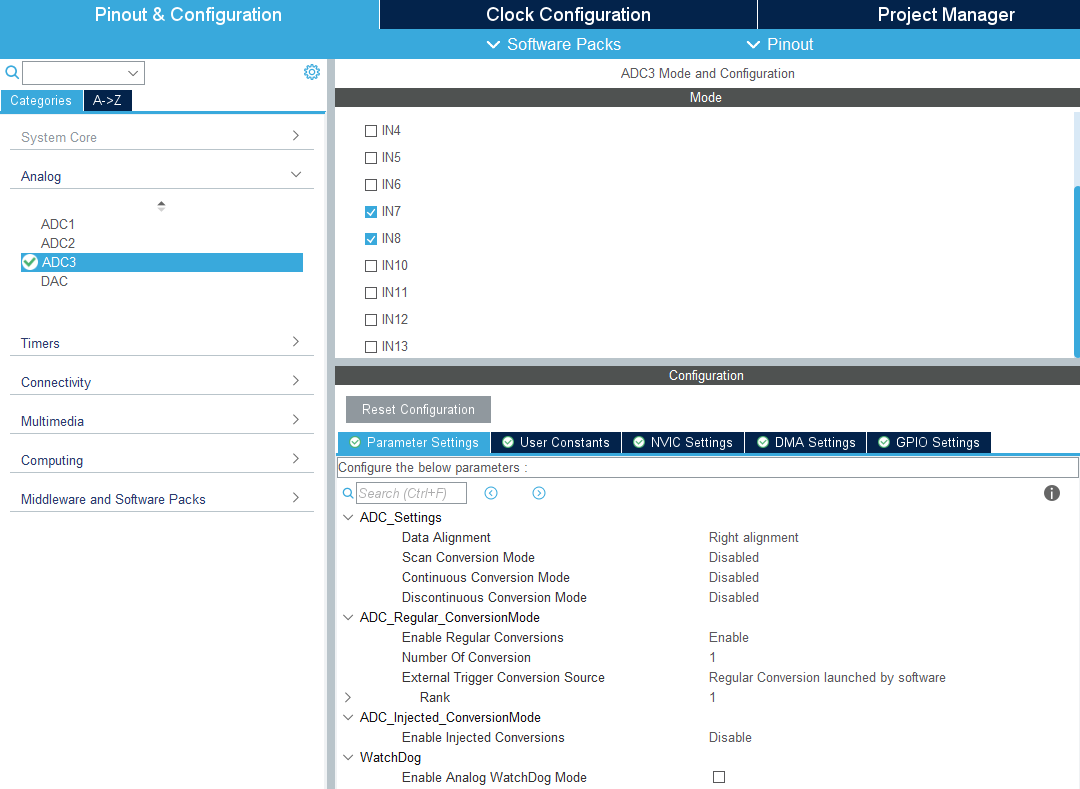This screenshot has height=789, width=1080.
Task: Go to next search result arrow
Action: point(539,493)
